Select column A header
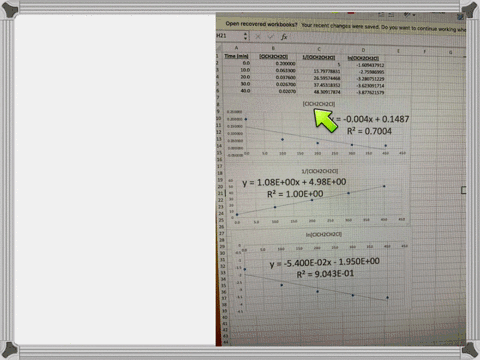The height and width of the screenshot is (360, 480). 236,48
